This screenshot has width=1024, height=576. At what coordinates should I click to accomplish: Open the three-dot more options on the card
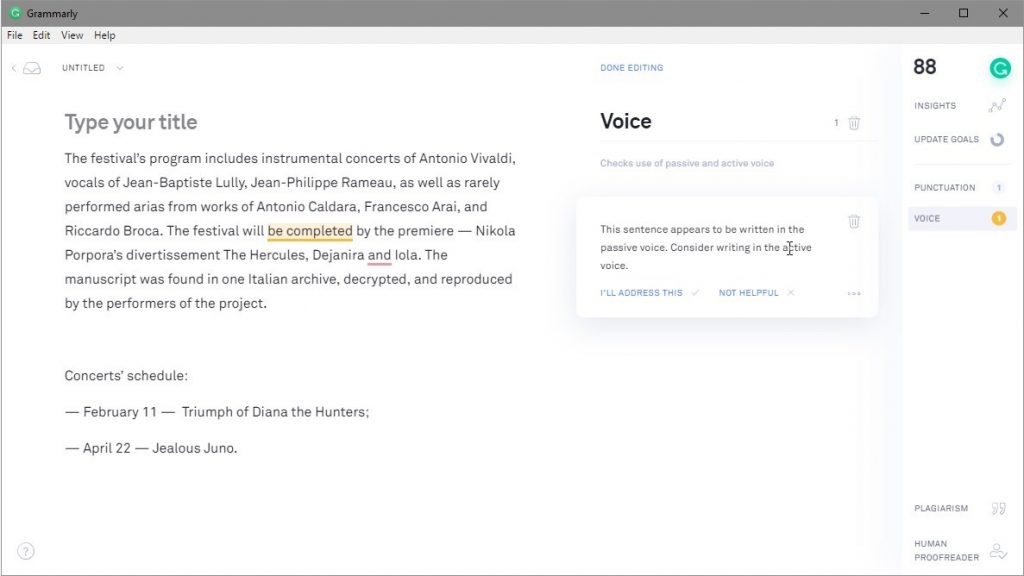click(x=854, y=293)
